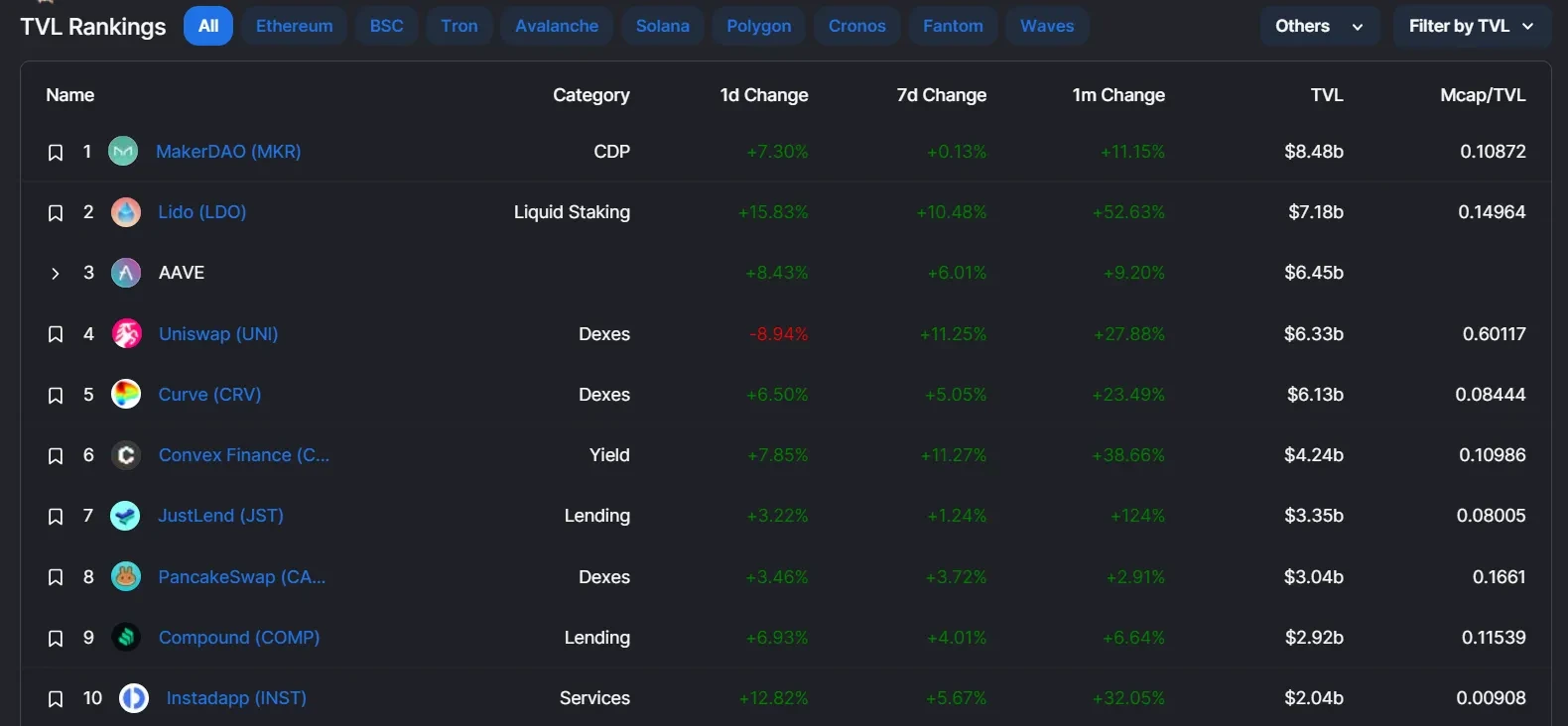Open the Curve (CRV) link
The width and height of the screenshot is (1568, 726).
coord(210,395)
